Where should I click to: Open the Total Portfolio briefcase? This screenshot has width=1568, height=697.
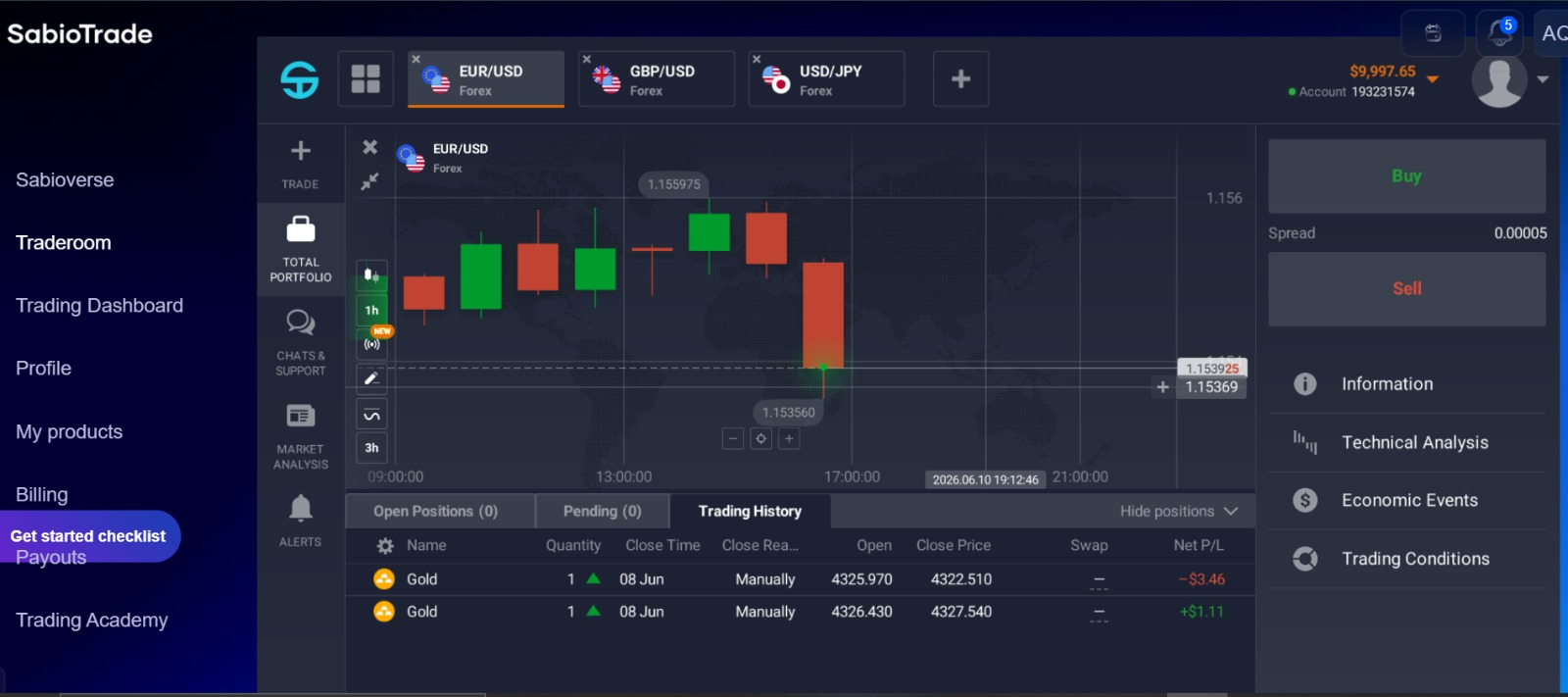[301, 248]
